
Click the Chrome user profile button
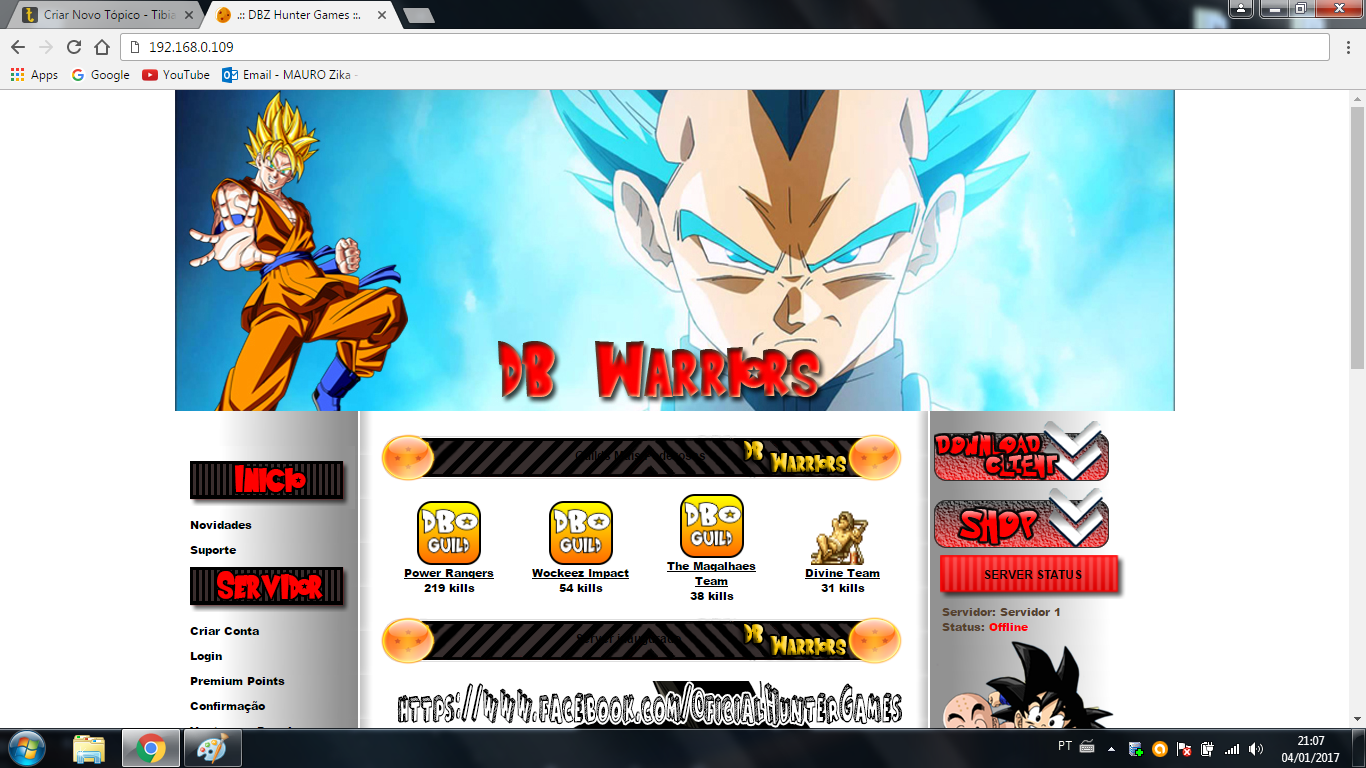[1240, 9]
